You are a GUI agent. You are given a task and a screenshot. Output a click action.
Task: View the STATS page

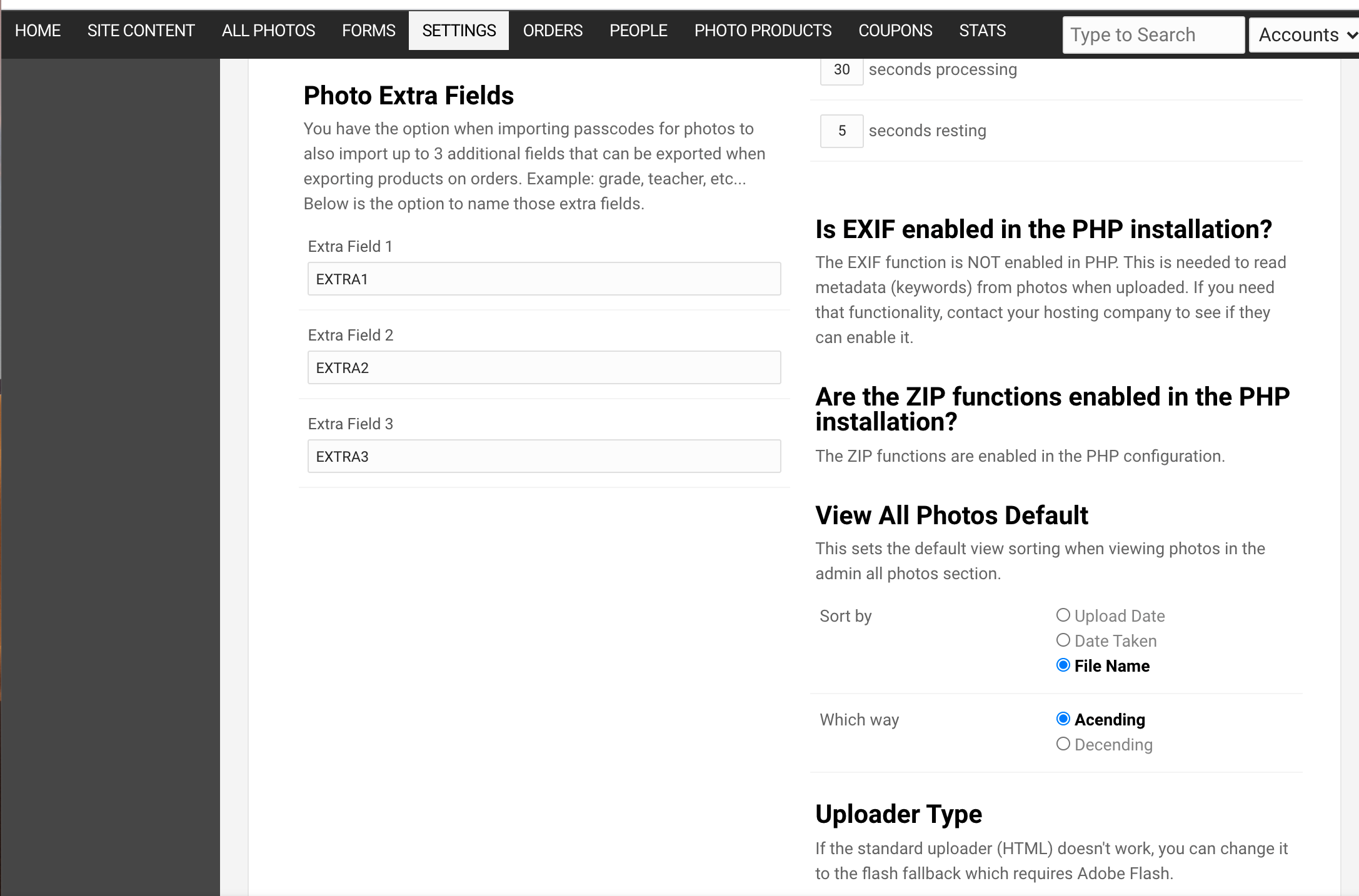(x=982, y=31)
